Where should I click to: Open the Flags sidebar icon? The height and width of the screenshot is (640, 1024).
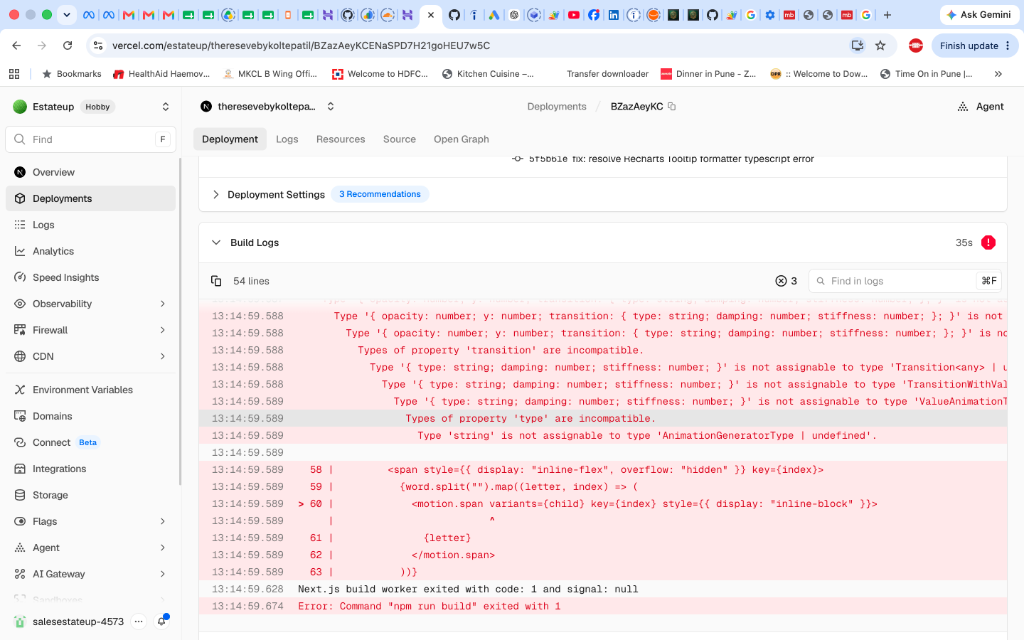20,521
